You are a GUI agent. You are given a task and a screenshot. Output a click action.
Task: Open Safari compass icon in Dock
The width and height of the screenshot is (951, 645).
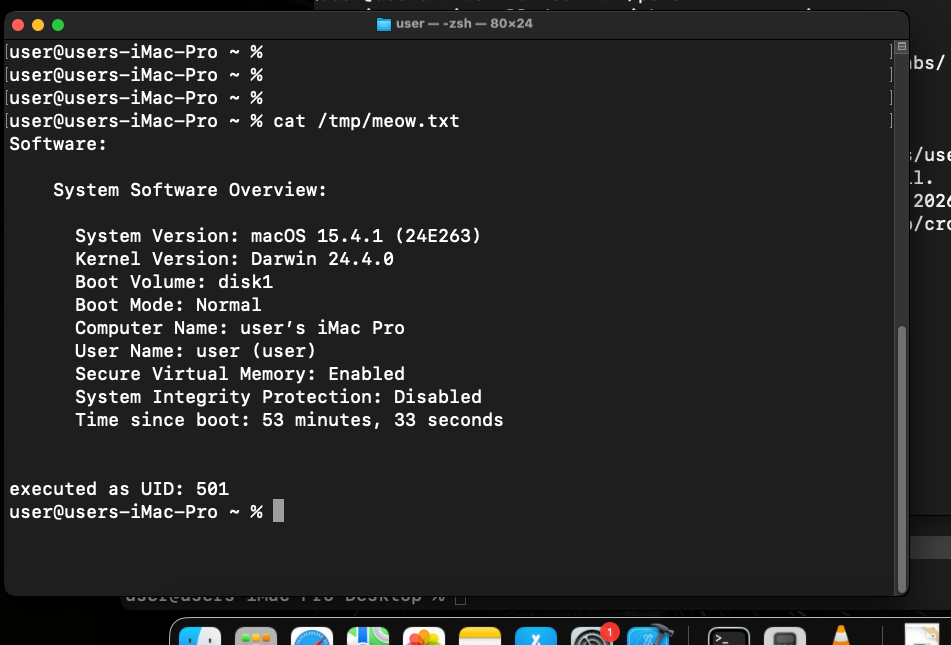tap(312, 637)
